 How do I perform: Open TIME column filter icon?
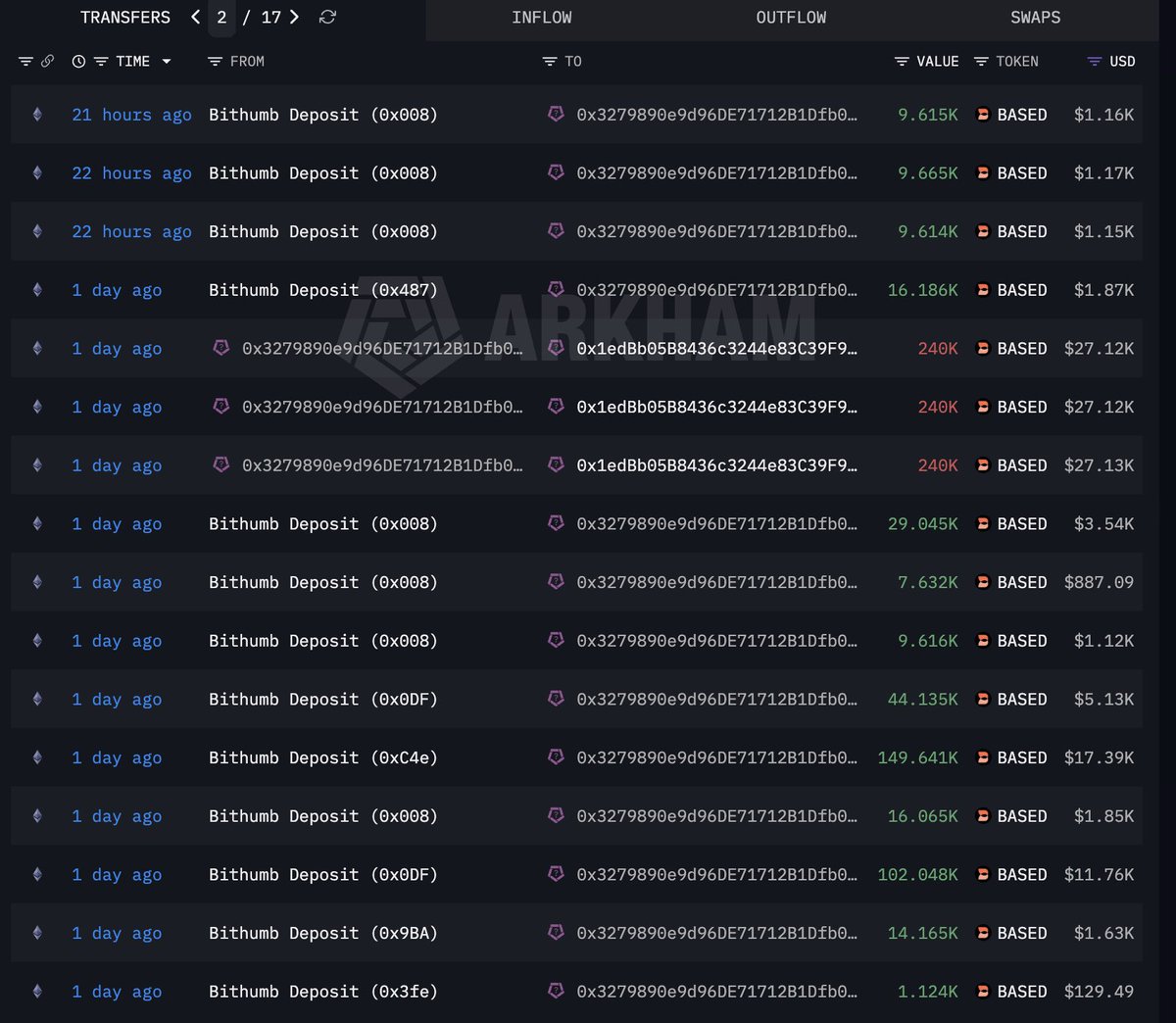(x=100, y=61)
